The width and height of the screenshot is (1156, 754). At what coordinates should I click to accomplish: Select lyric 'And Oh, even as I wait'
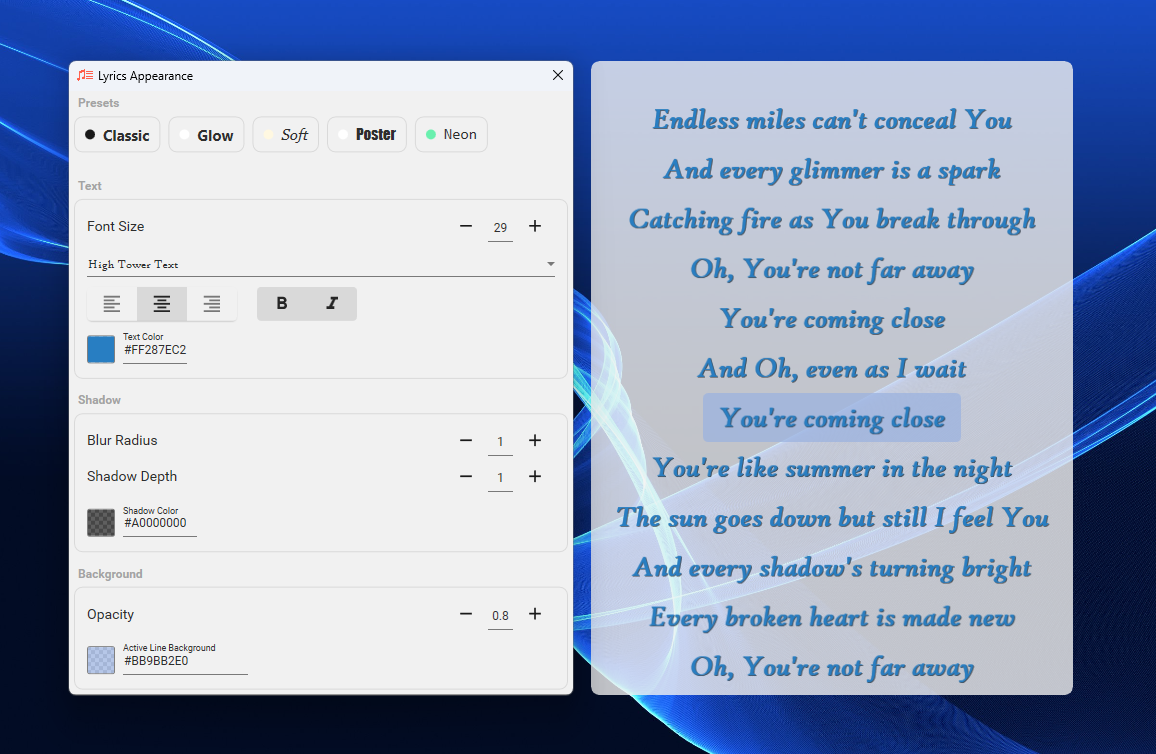coord(832,369)
